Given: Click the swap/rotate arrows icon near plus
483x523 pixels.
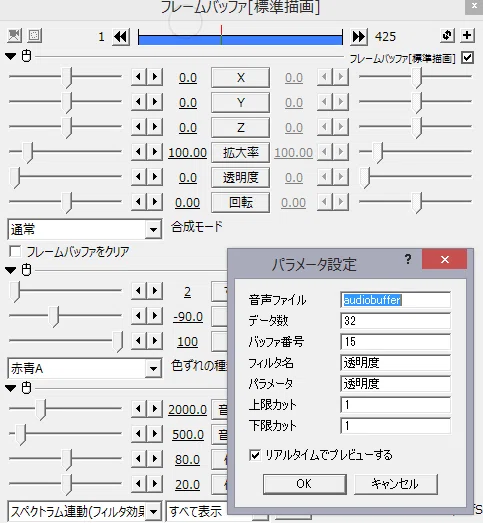Looking at the screenshot, I should (447, 35).
